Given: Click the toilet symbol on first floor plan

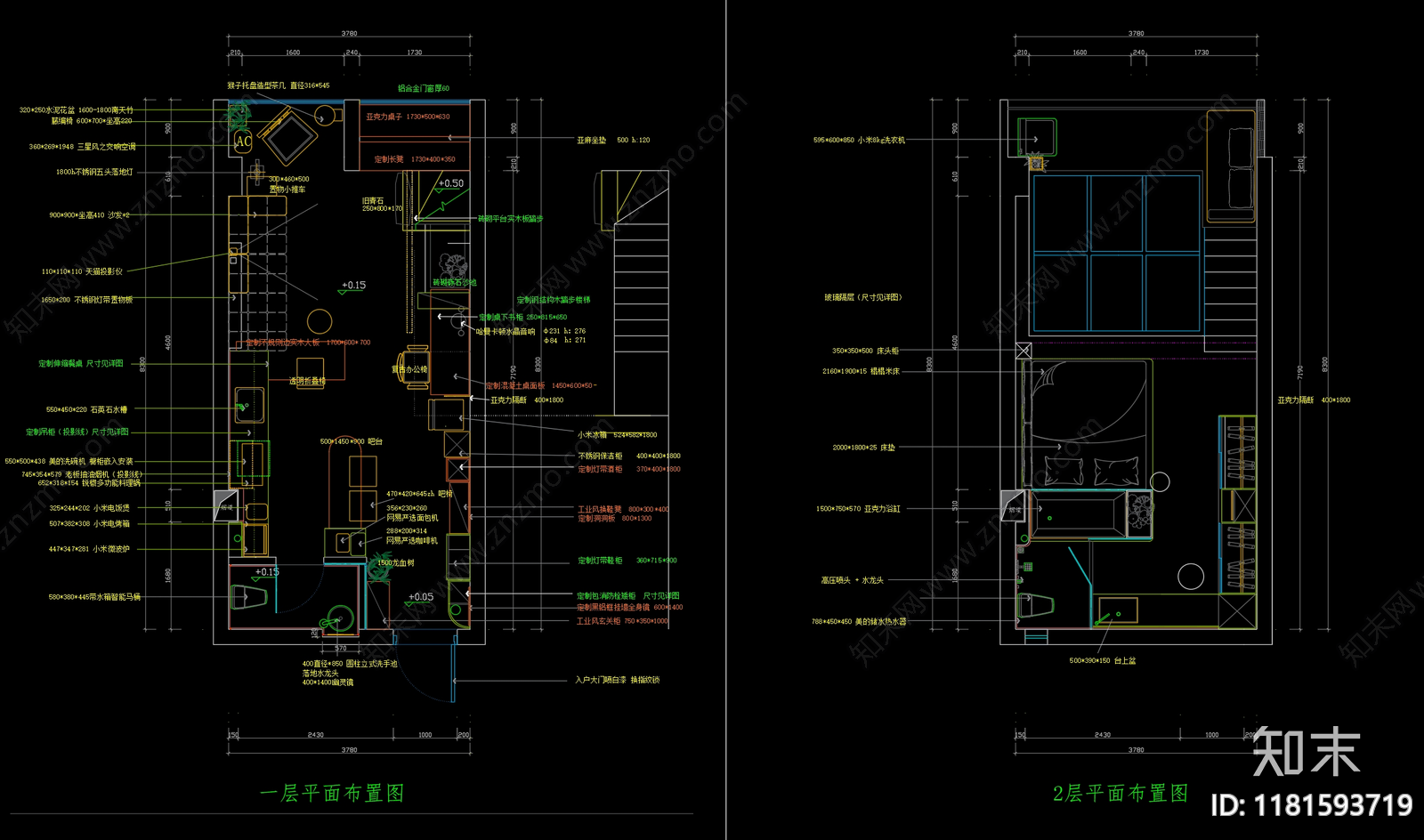Looking at the screenshot, I should pyautogui.click(x=250, y=595).
